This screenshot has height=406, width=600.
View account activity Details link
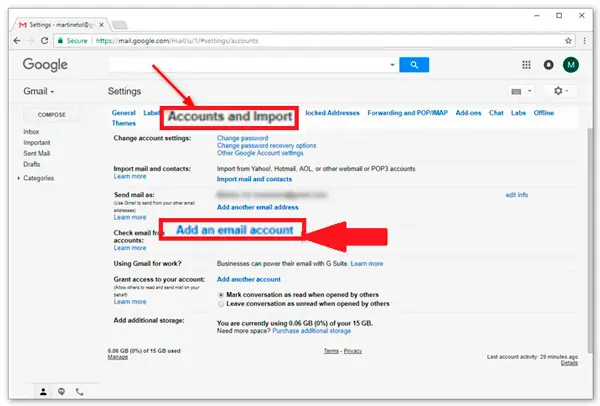(569, 363)
